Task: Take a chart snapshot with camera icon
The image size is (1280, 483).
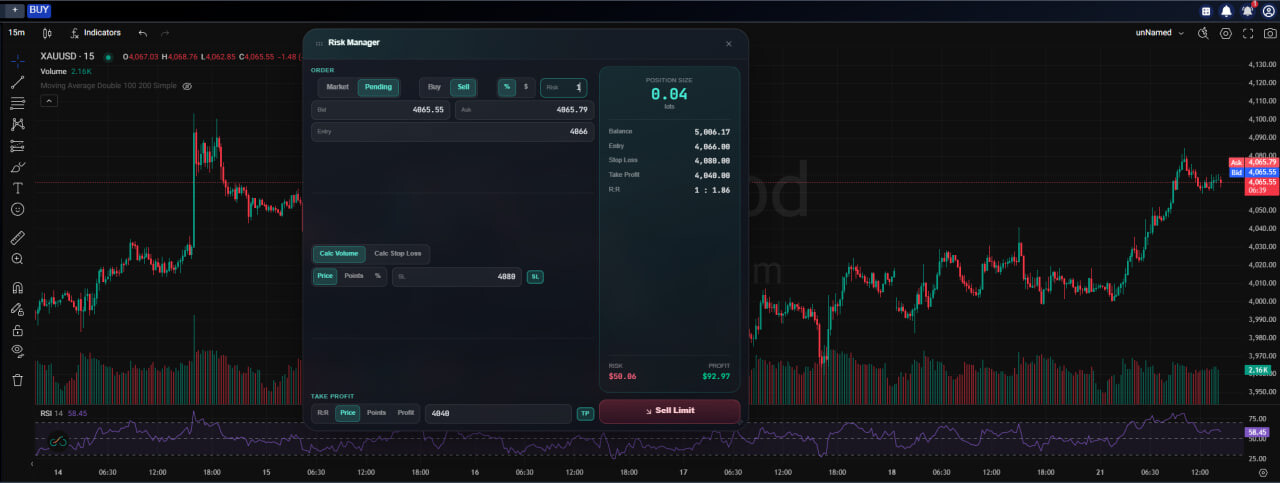Action: 1269,33
